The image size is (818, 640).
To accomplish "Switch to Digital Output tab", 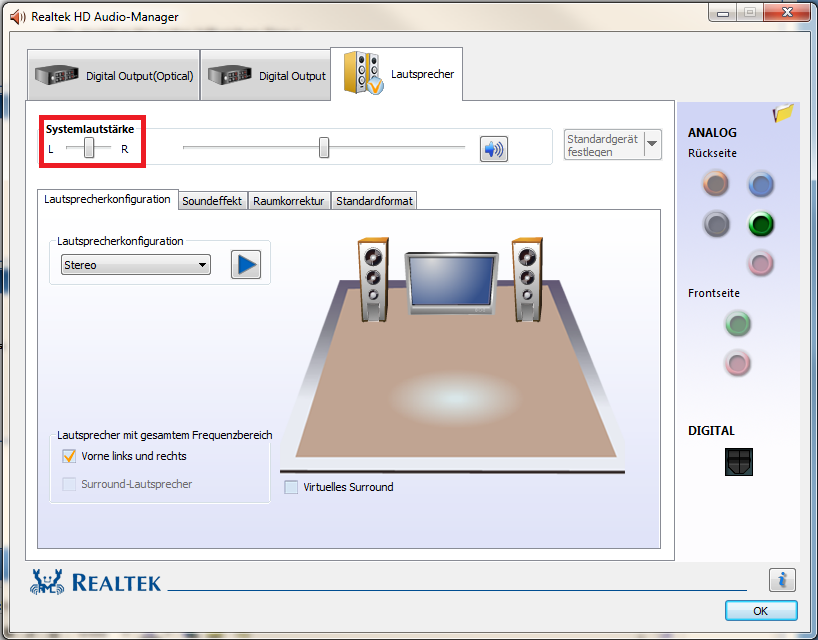I will tap(266, 75).
